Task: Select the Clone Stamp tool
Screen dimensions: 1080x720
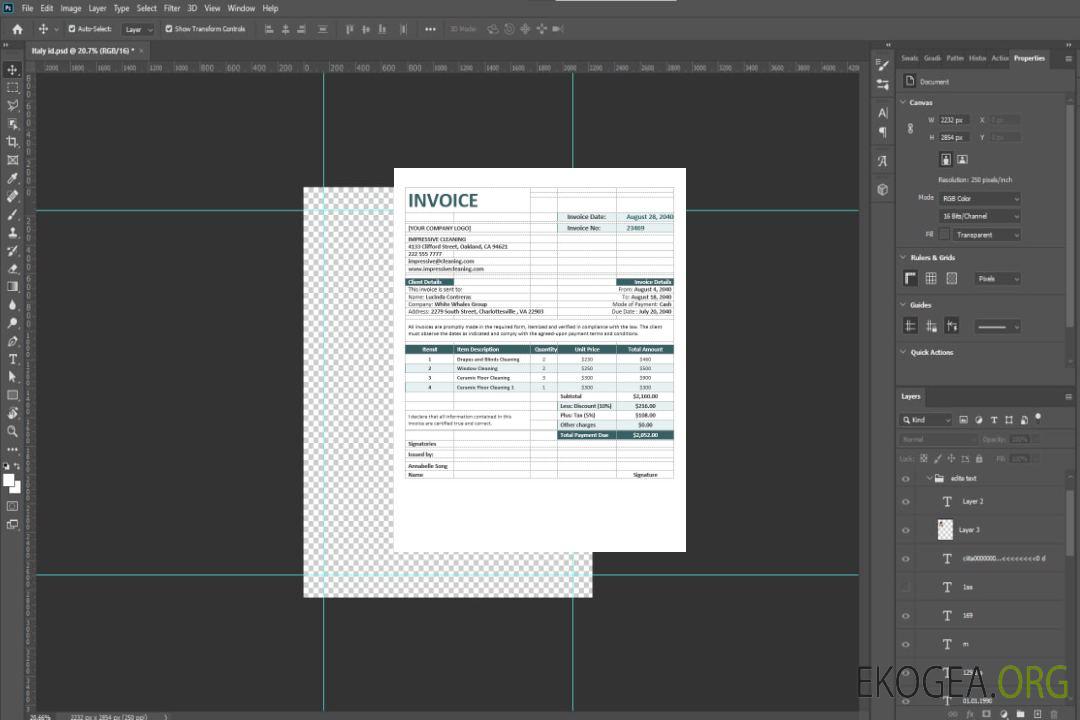Action: click(x=12, y=232)
